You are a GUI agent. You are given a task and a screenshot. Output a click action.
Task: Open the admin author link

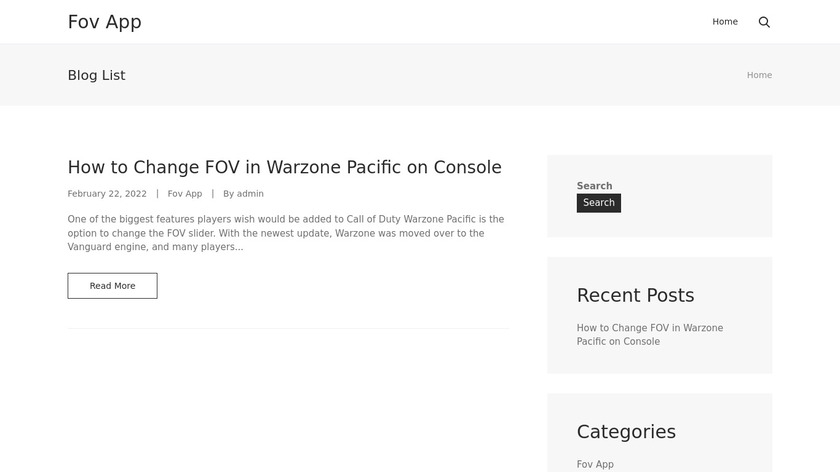pyautogui.click(x=250, y=194)
